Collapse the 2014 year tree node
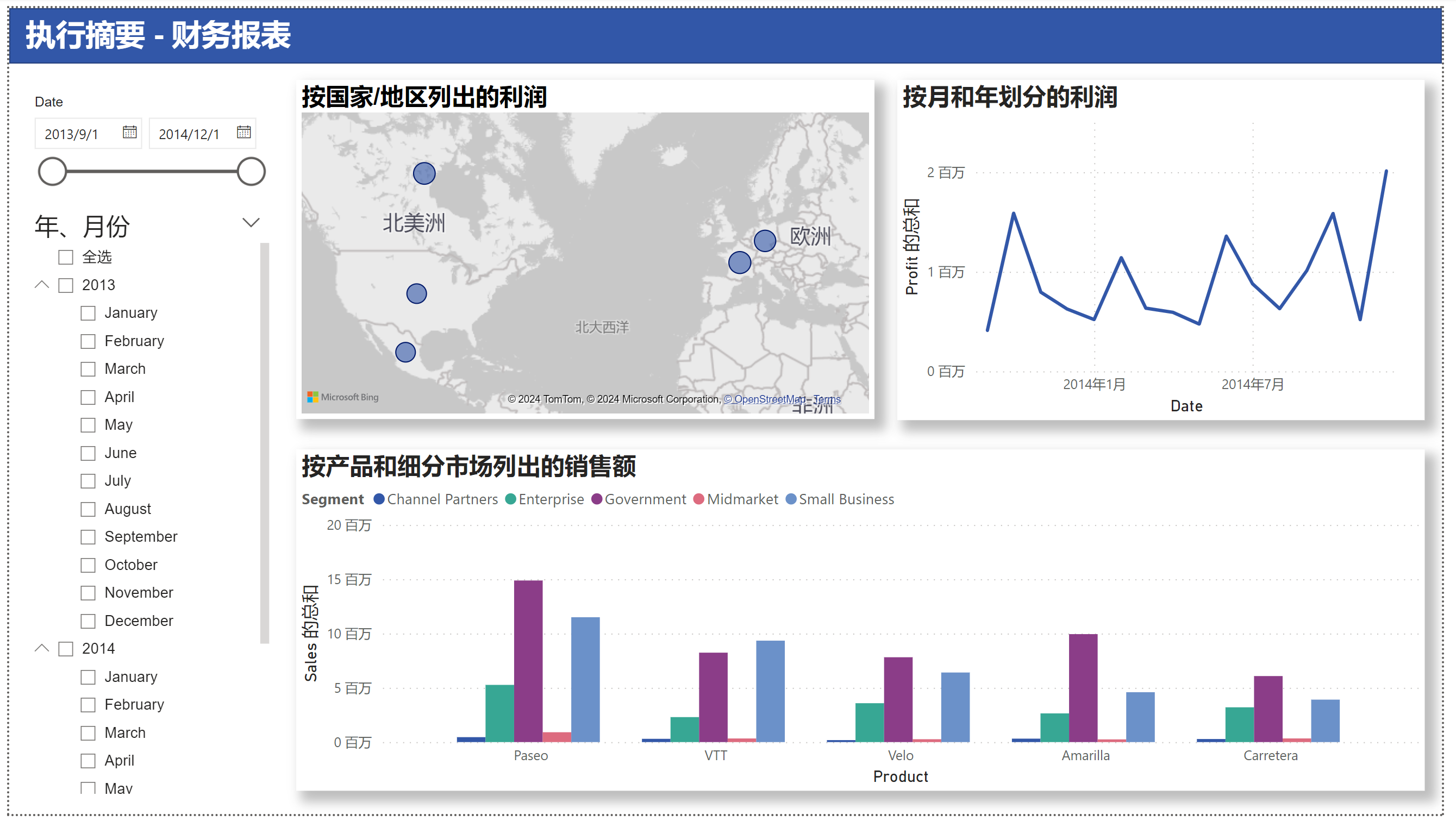 (x=42, y=648)
